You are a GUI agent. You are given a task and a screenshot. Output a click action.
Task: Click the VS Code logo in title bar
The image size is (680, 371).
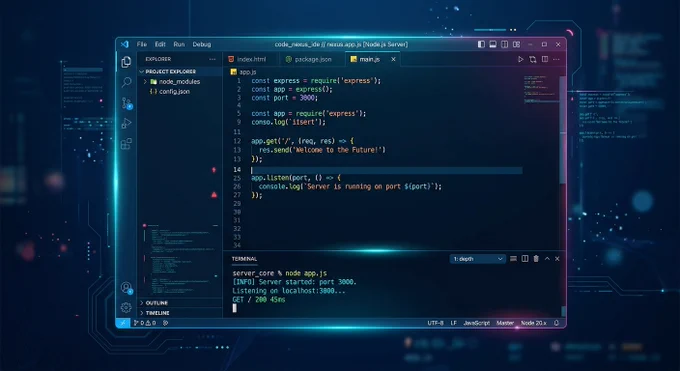point(125,44)
